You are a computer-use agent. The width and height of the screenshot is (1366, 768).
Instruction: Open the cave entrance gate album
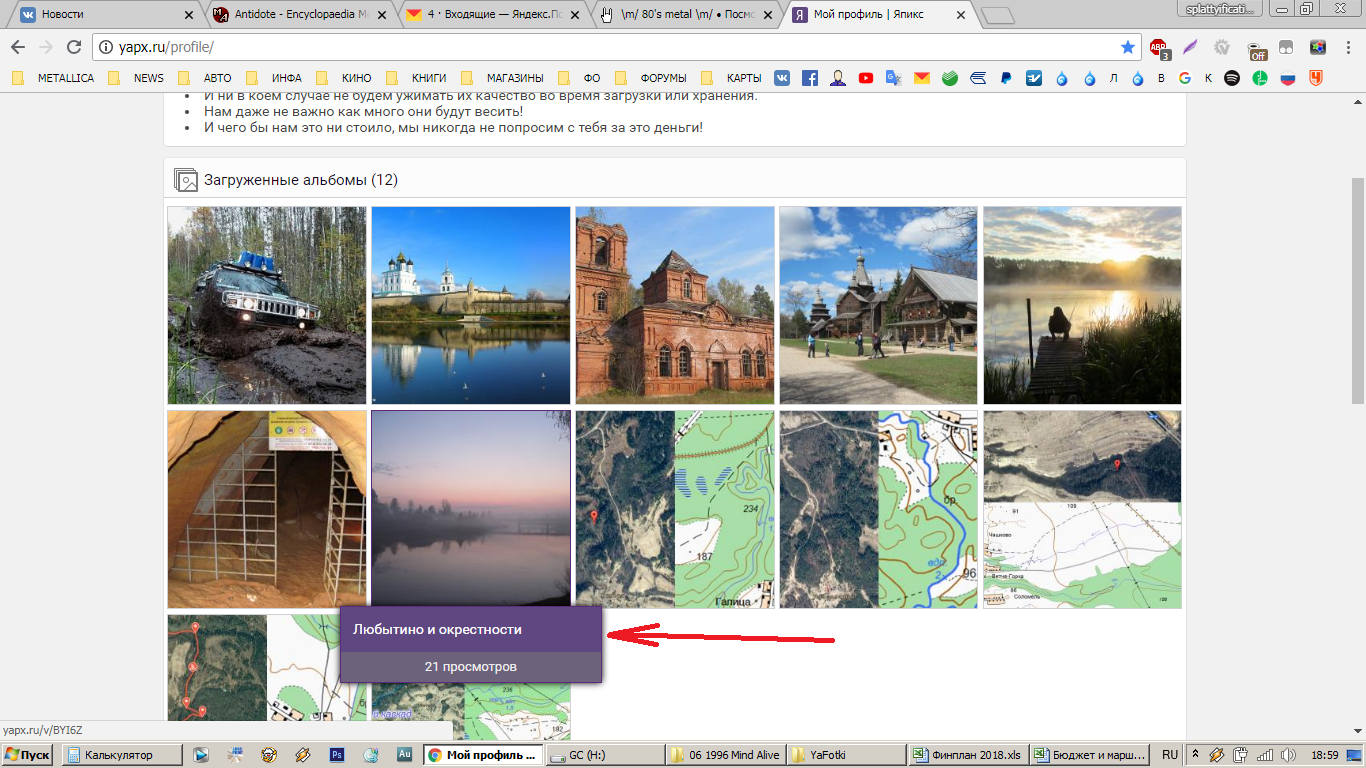click(x=267, y=509)
